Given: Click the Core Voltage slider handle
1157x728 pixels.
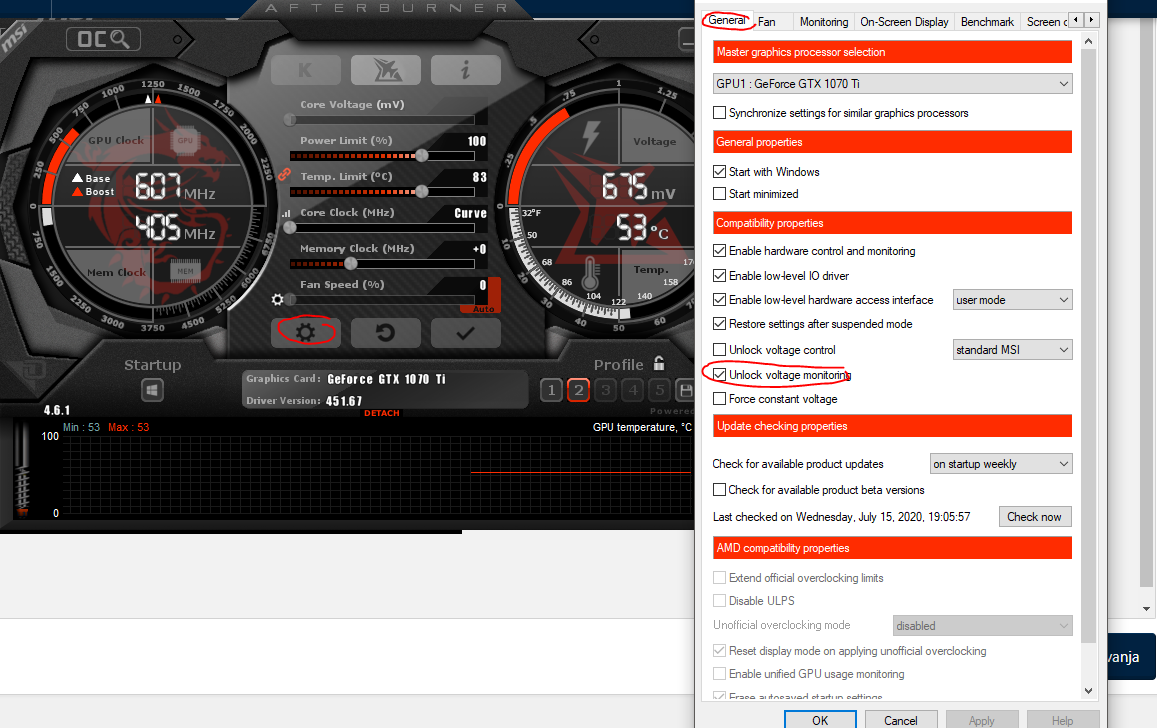Looking at the screenshot, I should click(290, 119).
